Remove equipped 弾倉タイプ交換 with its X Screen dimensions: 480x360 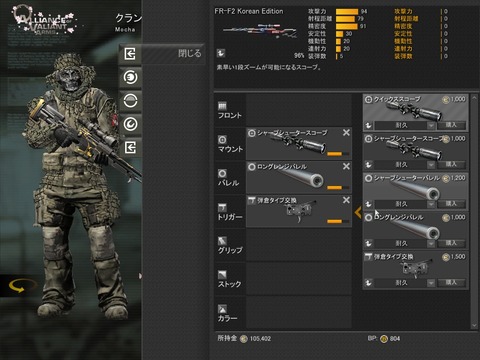click(x=346, y=200)
